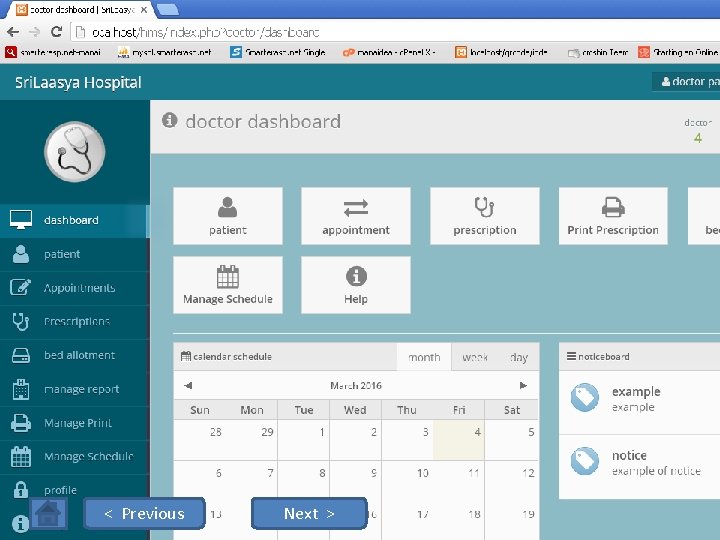Click the manage report building icon

(x=21, y=389)
